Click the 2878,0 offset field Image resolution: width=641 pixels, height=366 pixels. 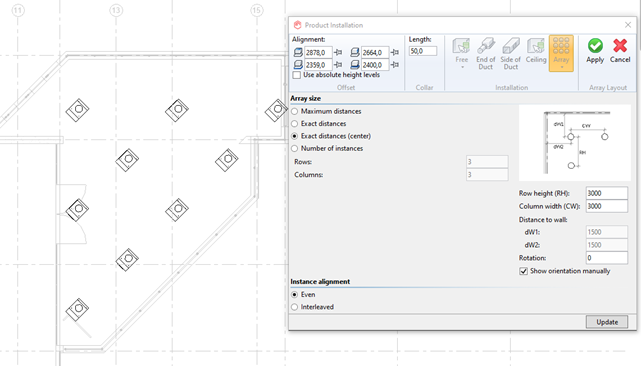coord(318,52)
